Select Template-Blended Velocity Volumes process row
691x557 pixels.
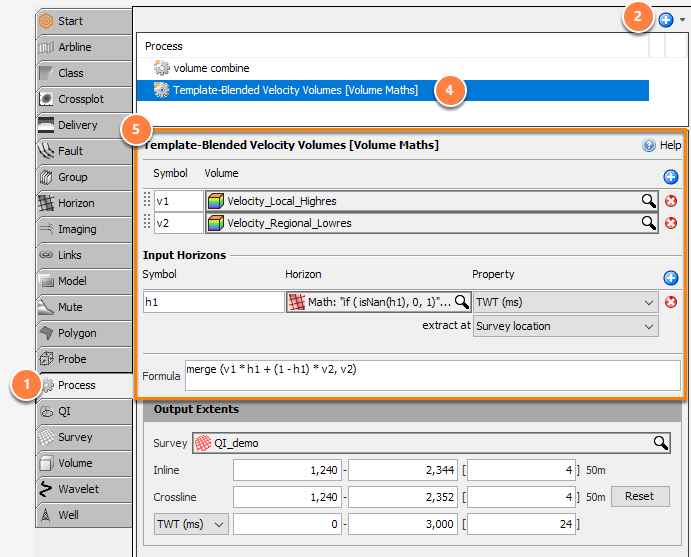pyautogui.click(x=393, y=90)
